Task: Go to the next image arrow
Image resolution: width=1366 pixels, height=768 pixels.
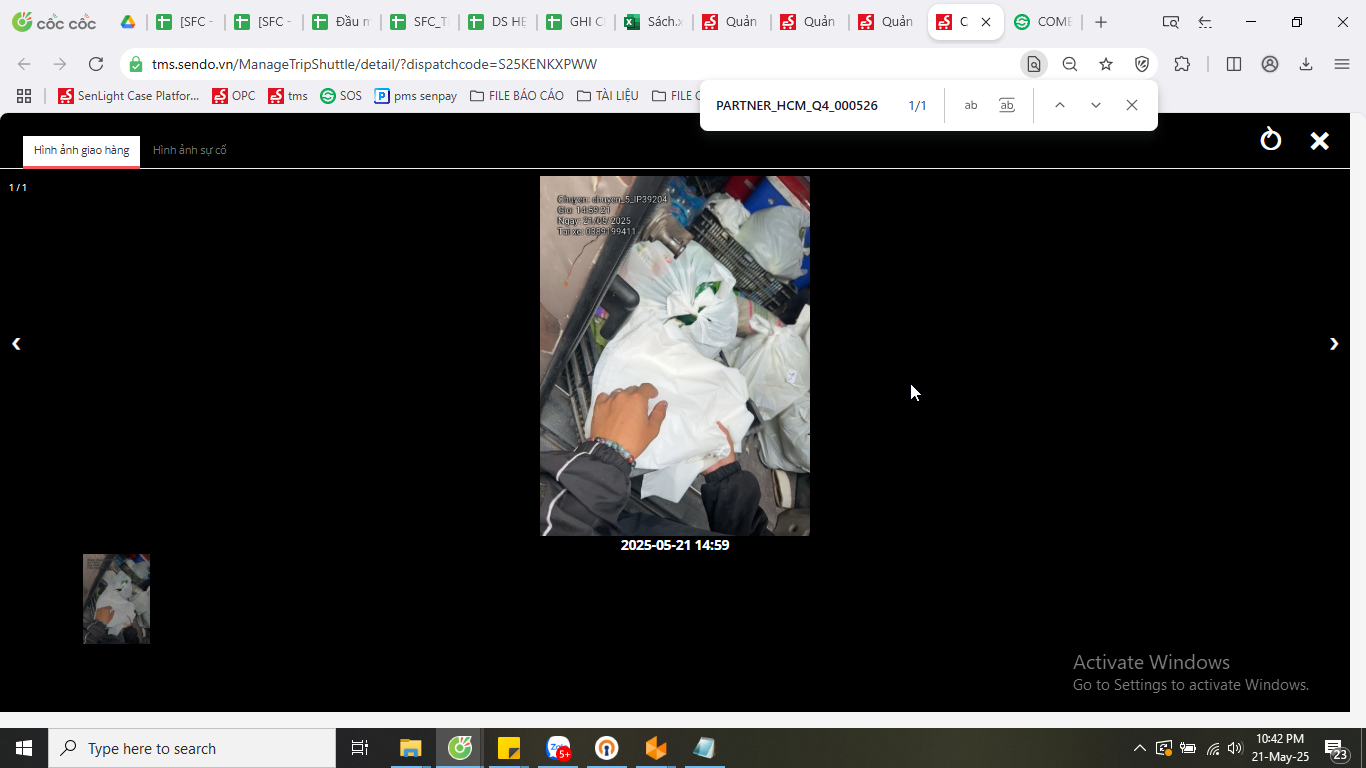Action: point(1333,344)
